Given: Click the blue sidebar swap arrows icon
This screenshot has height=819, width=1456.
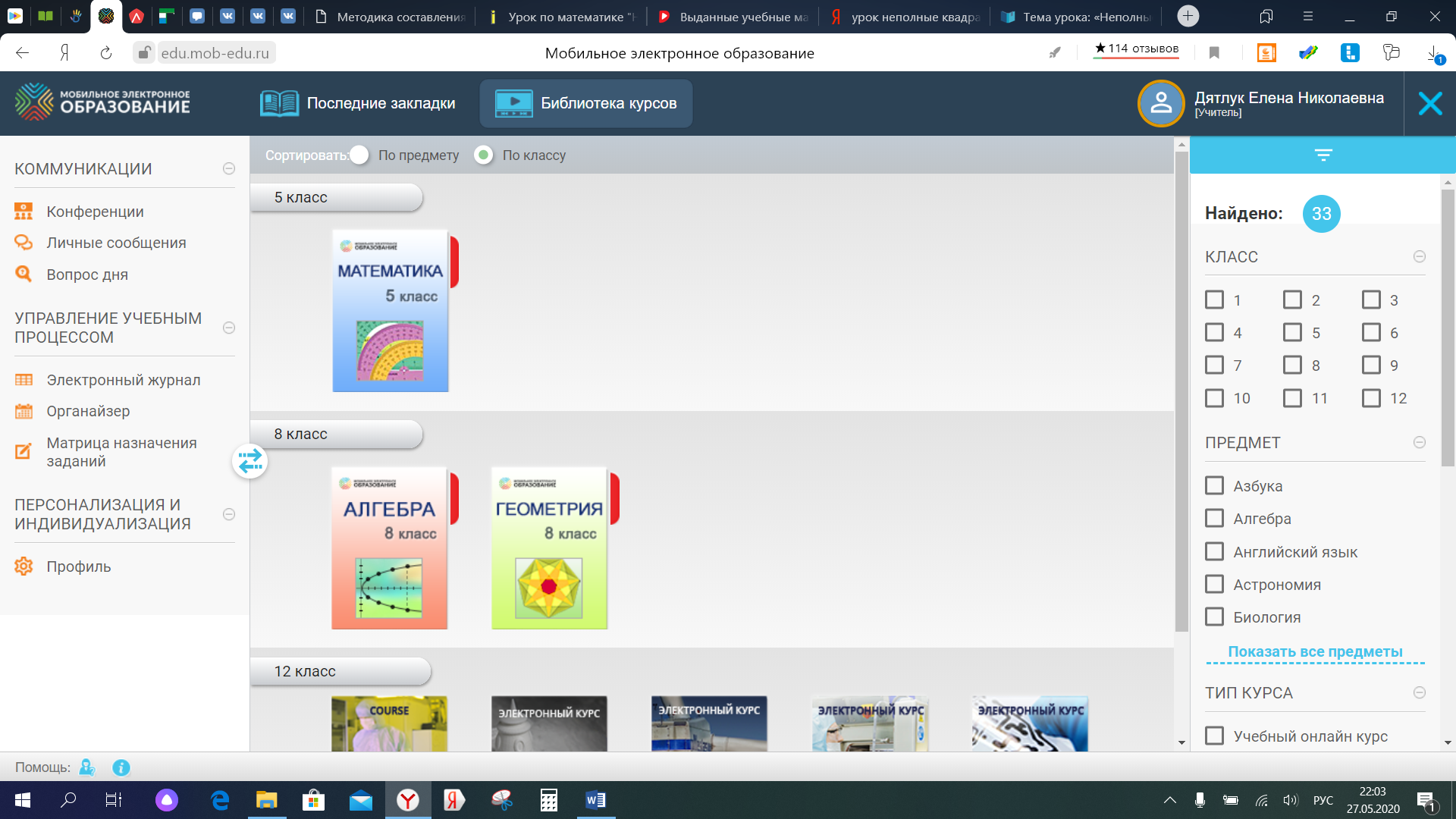Looking at the screenshot, I should (249, 461).
